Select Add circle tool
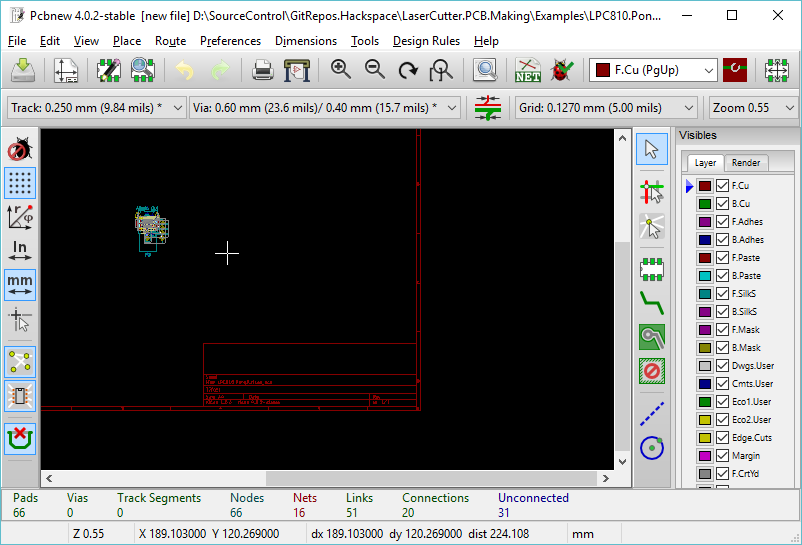802x545 pixels. point(652,448)
